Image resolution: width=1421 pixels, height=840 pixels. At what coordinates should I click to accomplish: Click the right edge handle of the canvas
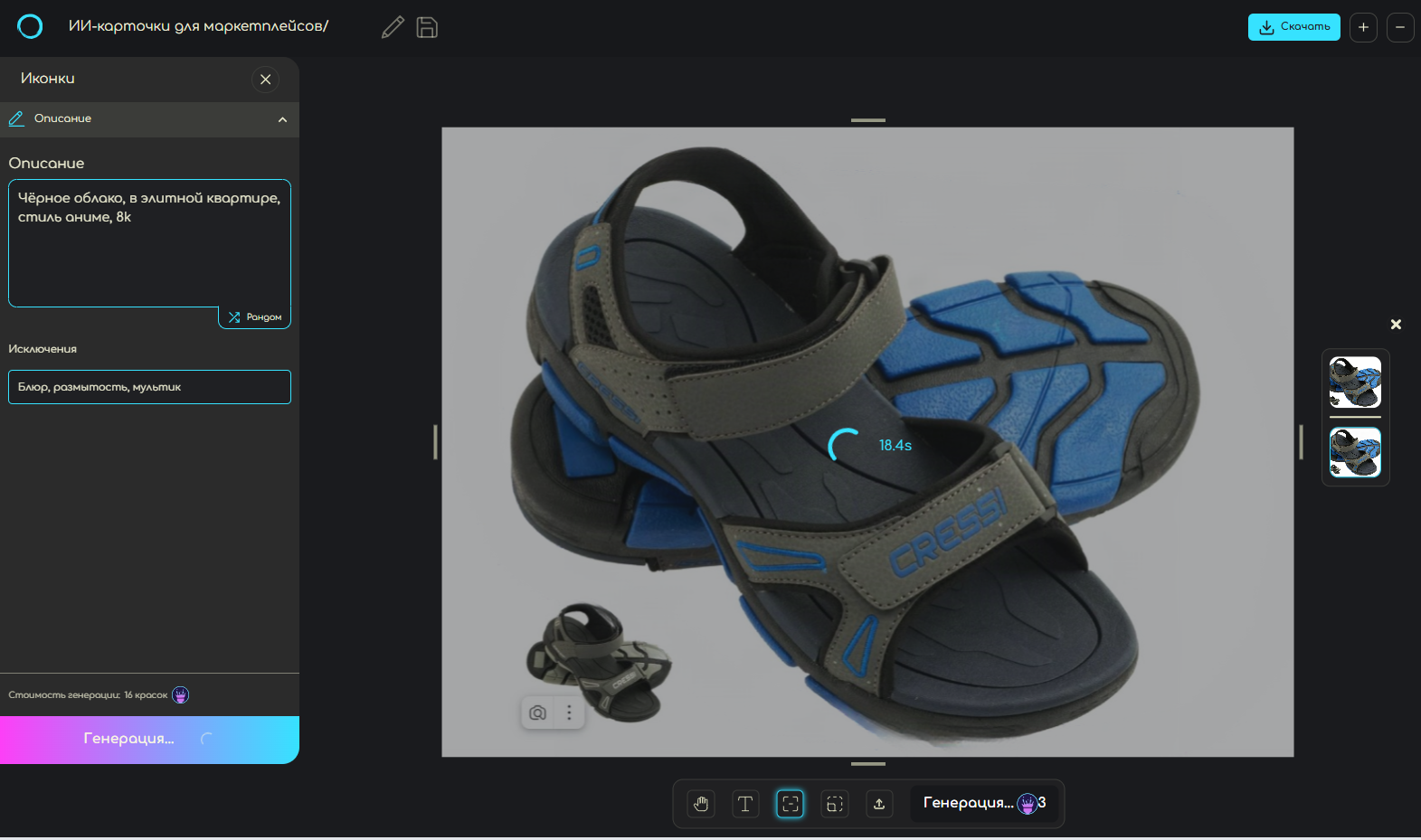1301,442
